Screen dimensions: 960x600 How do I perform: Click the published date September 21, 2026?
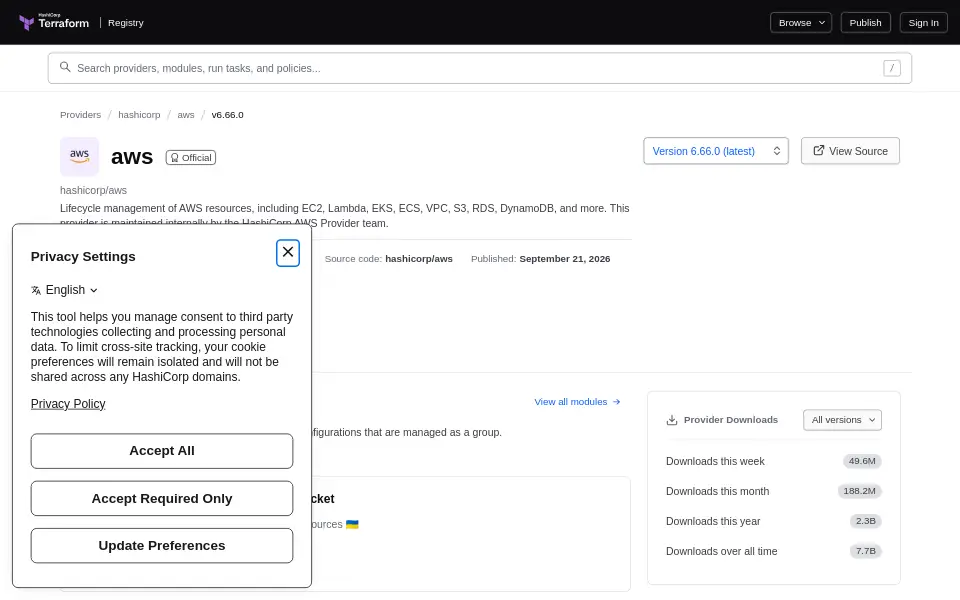(564, 258)
